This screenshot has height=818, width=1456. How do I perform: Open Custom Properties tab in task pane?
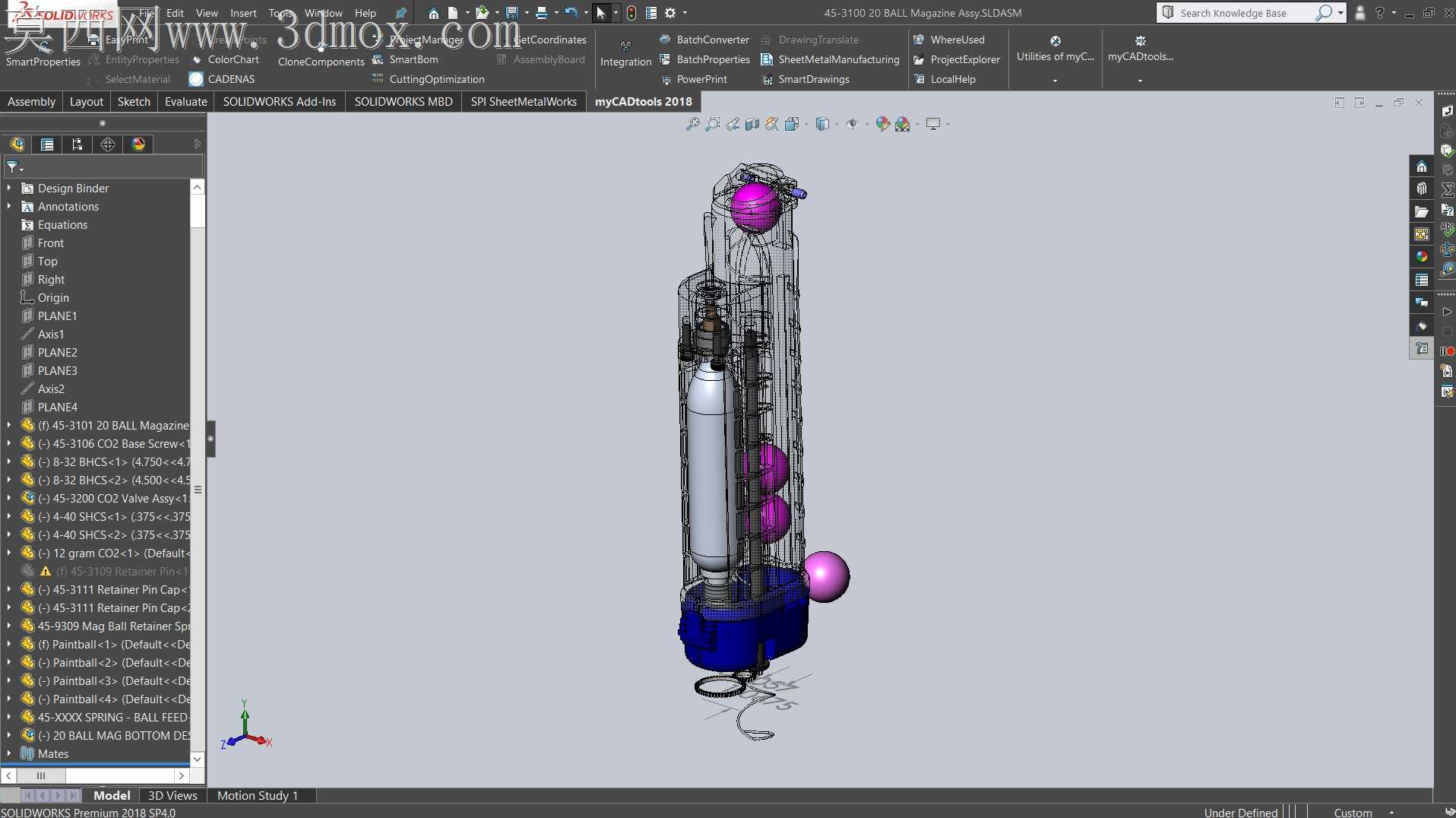point(1421,280)
